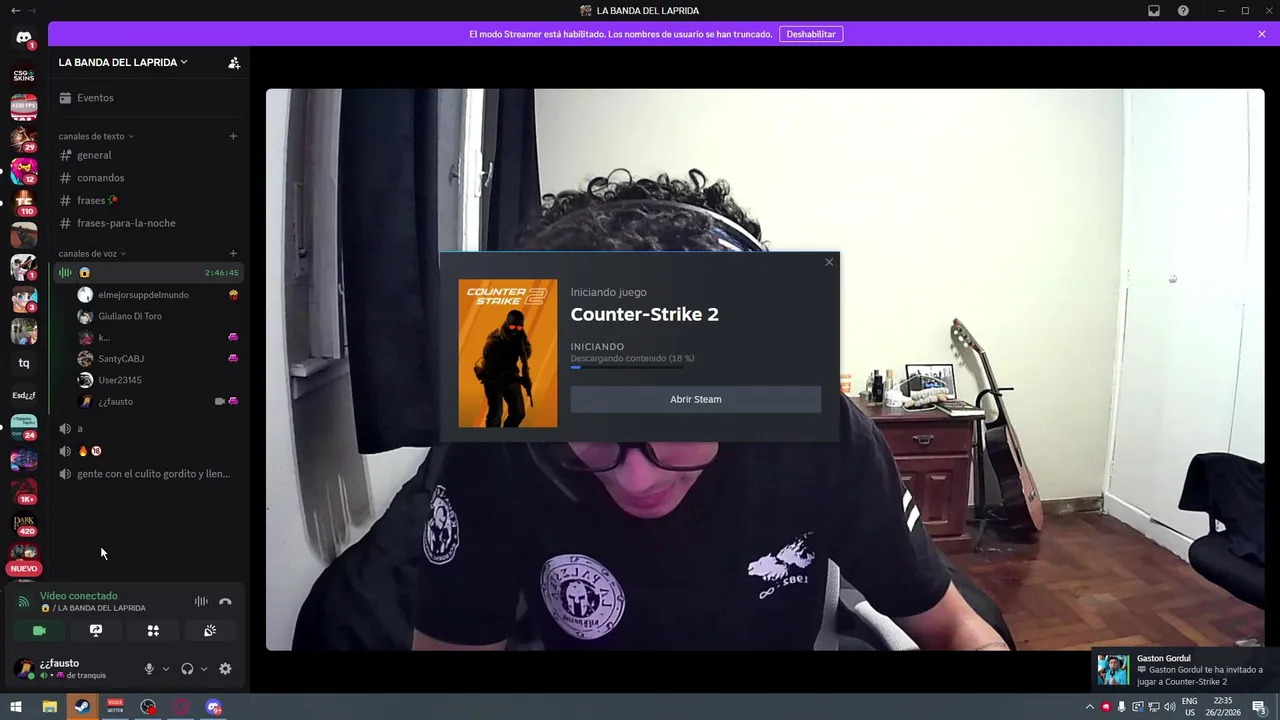Click user User23145 in voice list
This screenshot has width=1280, height=720.
click(x=158, y=380)
